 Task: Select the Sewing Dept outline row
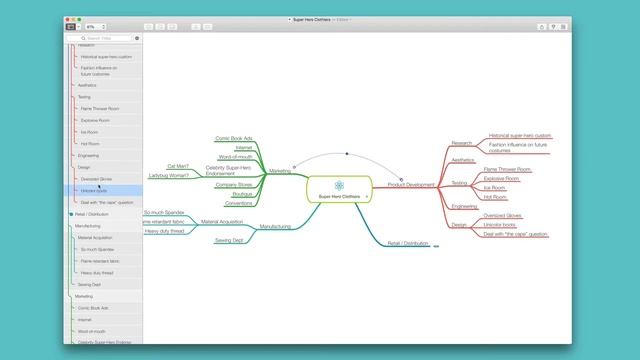pyautogui.click(x=104, y=284)
